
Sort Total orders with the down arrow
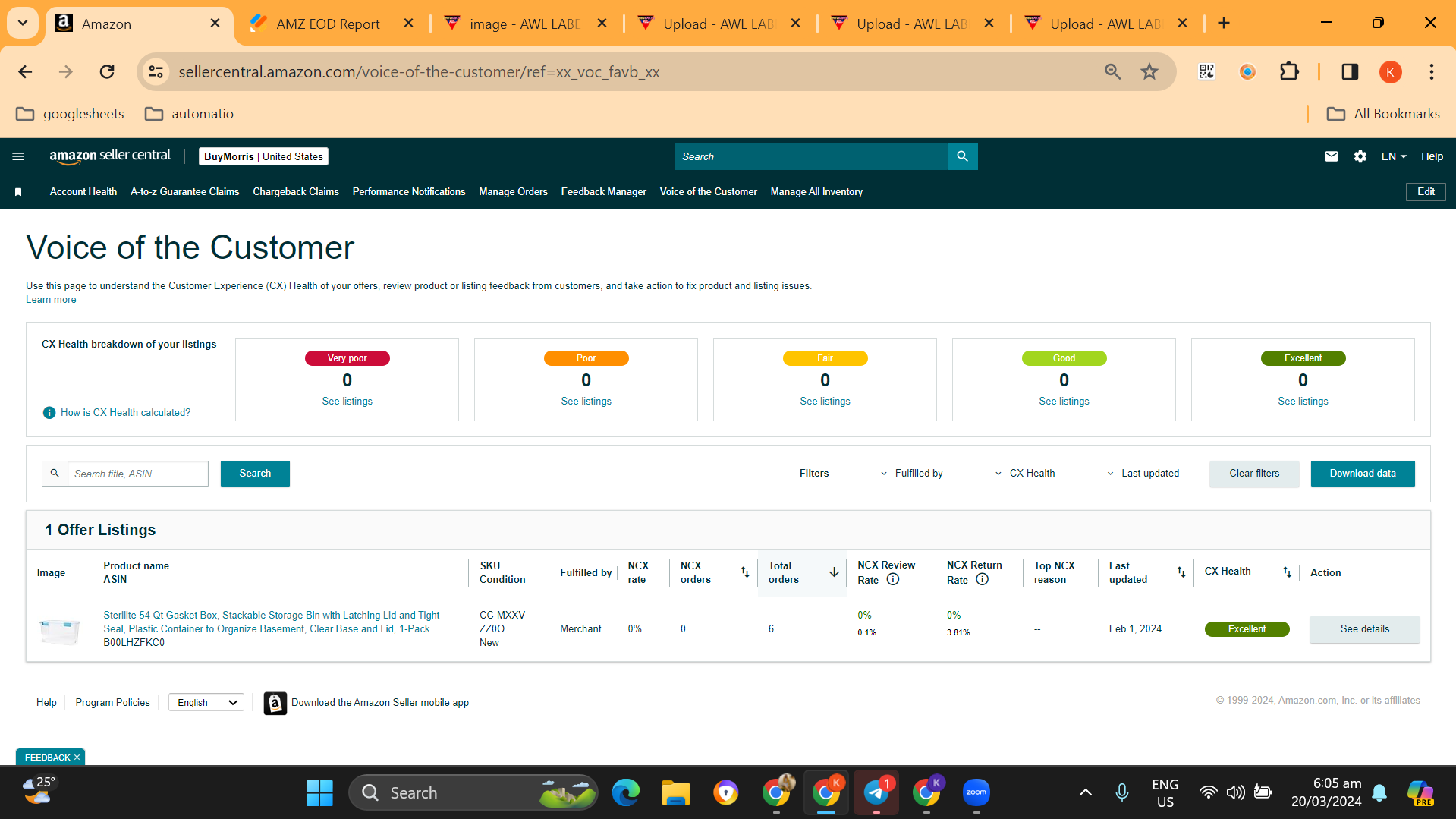click(834, 572)
